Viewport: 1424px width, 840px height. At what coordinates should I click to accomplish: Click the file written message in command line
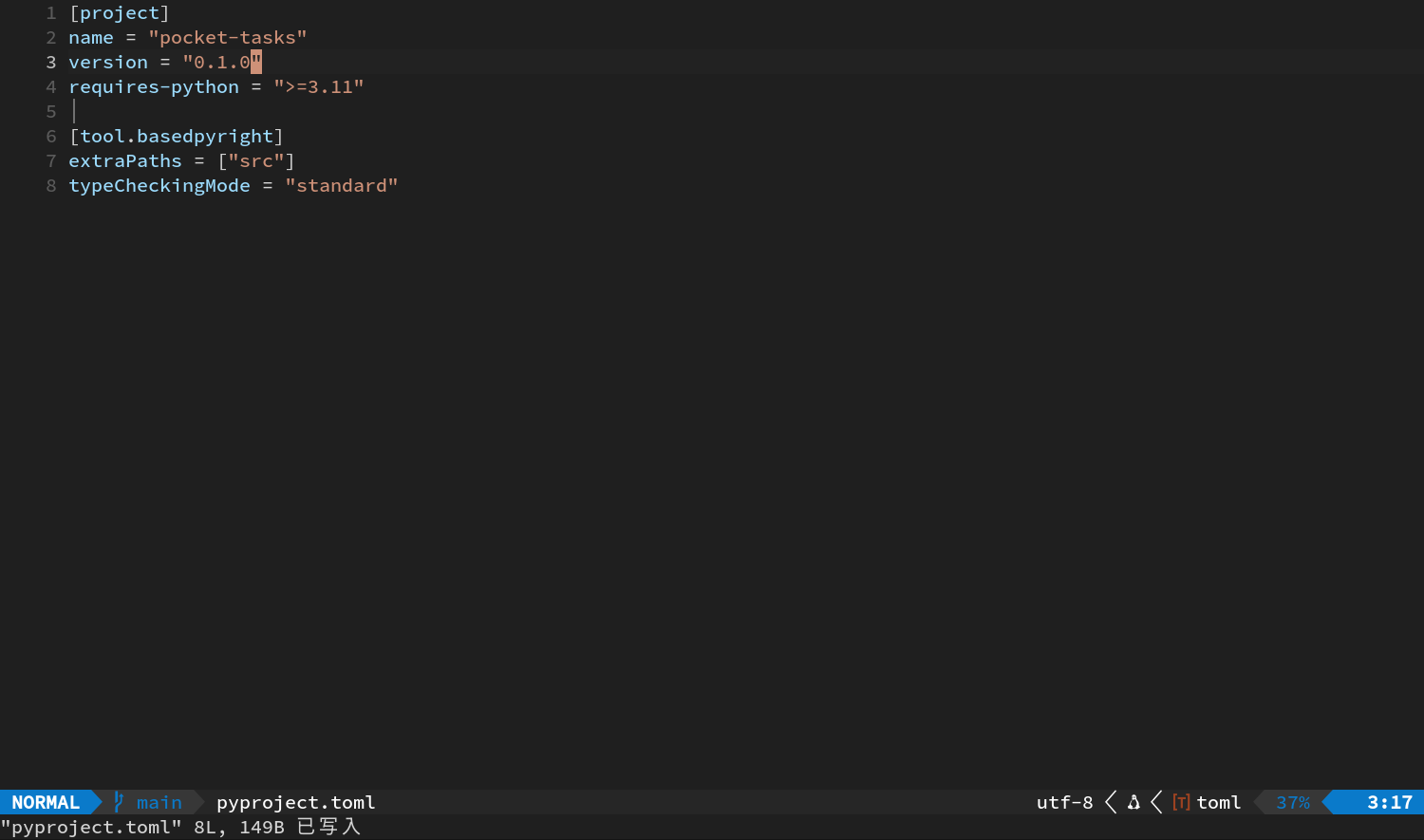click(180, 828)
